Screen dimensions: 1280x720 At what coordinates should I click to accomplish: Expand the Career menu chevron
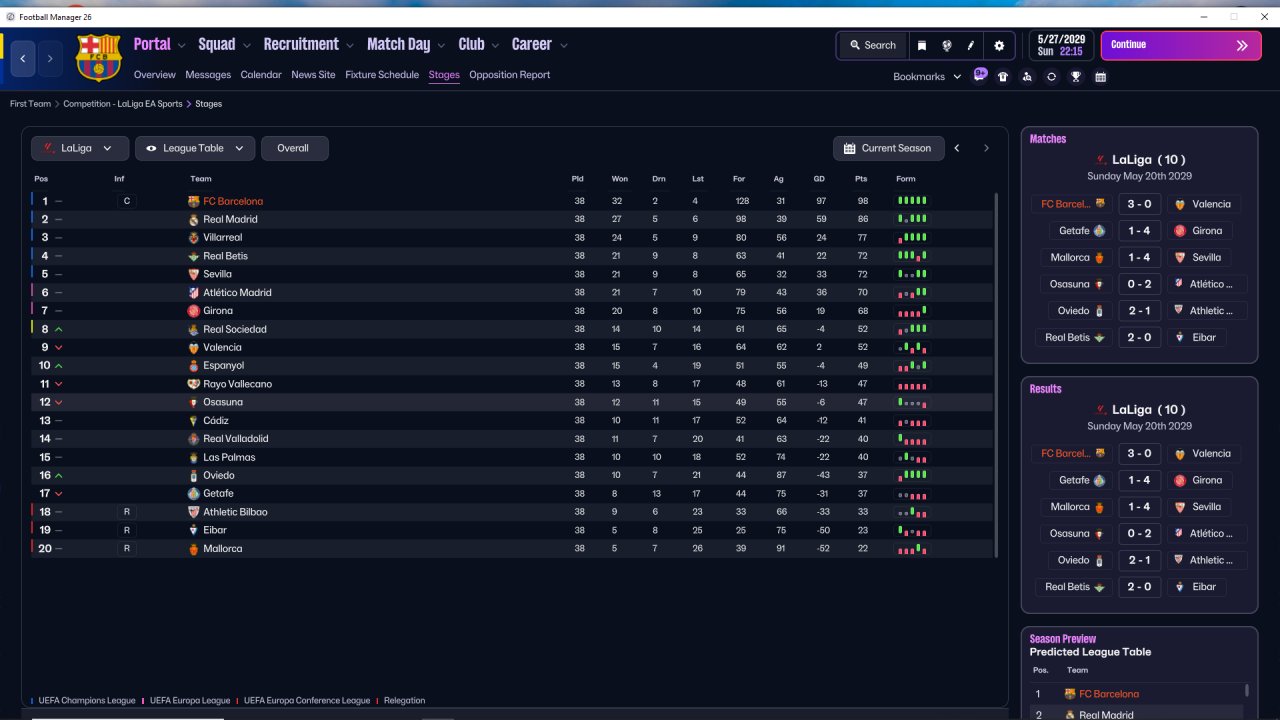pos(564,45)
